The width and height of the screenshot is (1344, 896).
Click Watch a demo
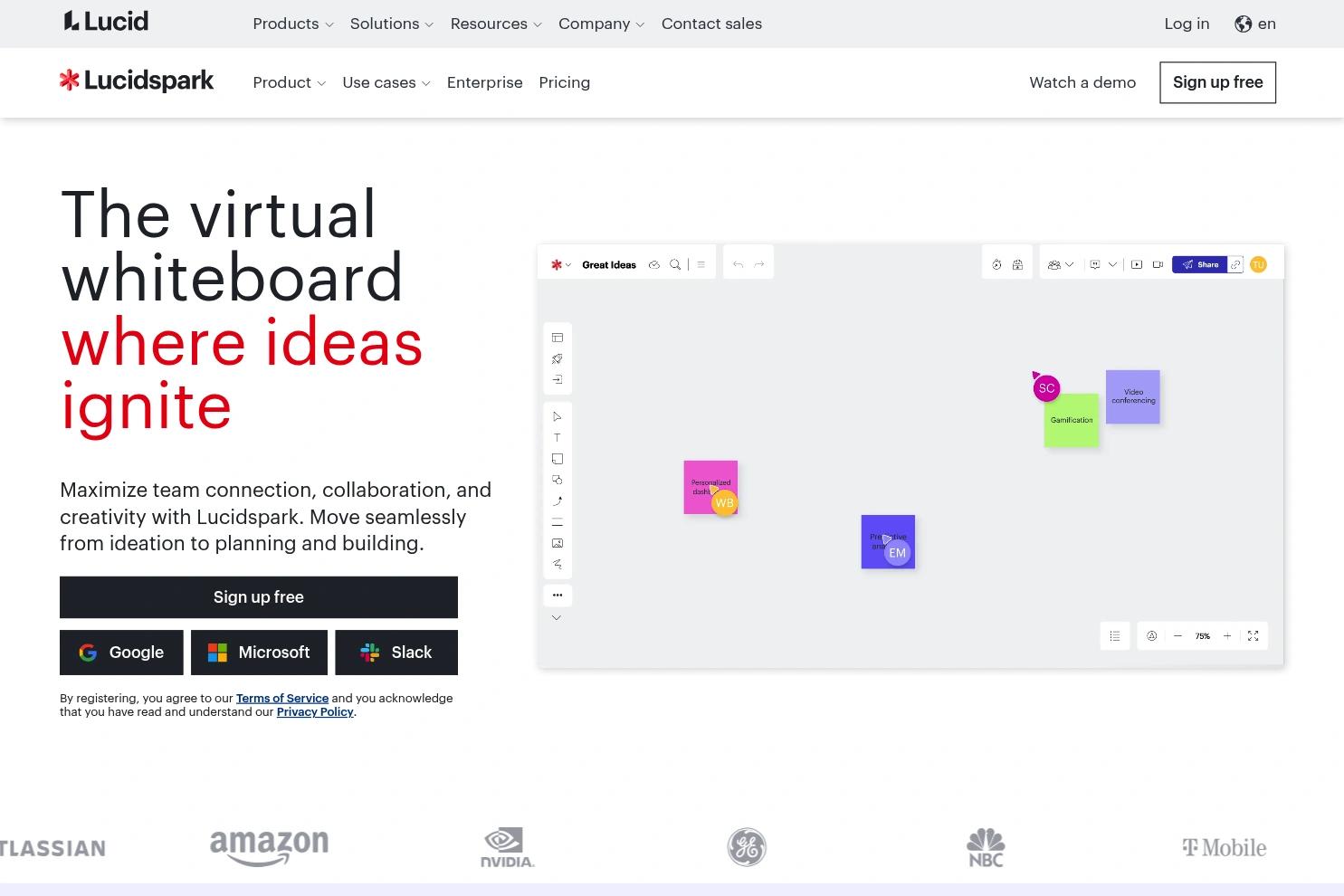(x=1082, y=82)
